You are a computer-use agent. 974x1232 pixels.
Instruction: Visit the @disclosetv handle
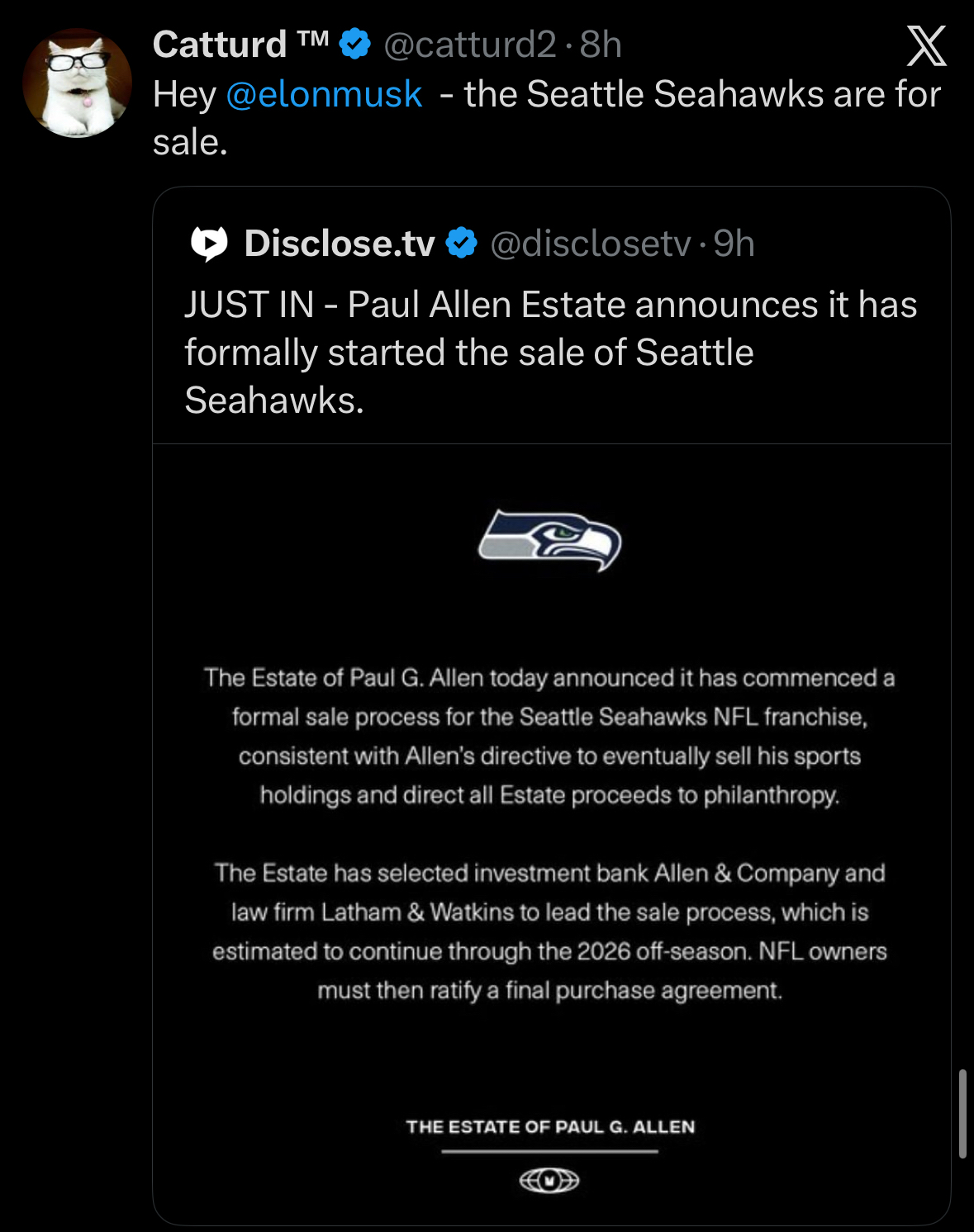(x=591, y=244)
